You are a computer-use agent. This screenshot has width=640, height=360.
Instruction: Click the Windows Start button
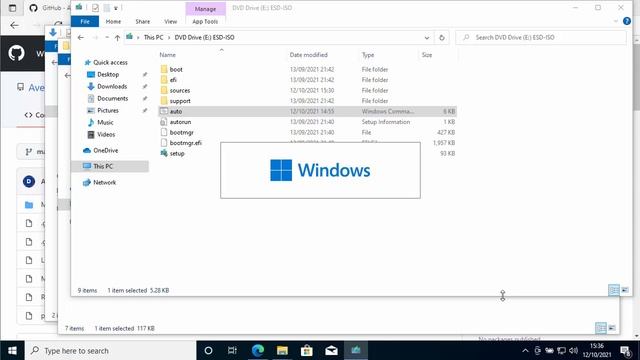12,351
